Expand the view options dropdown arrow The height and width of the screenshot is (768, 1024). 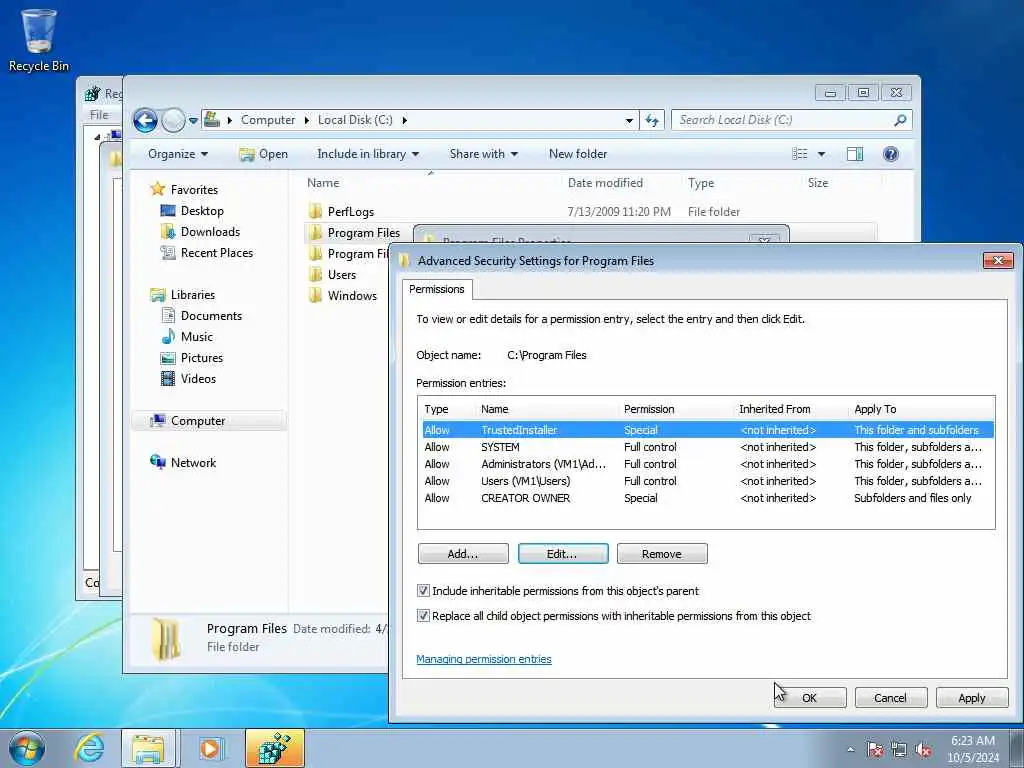pyautogui.click(x=822, y=154)
